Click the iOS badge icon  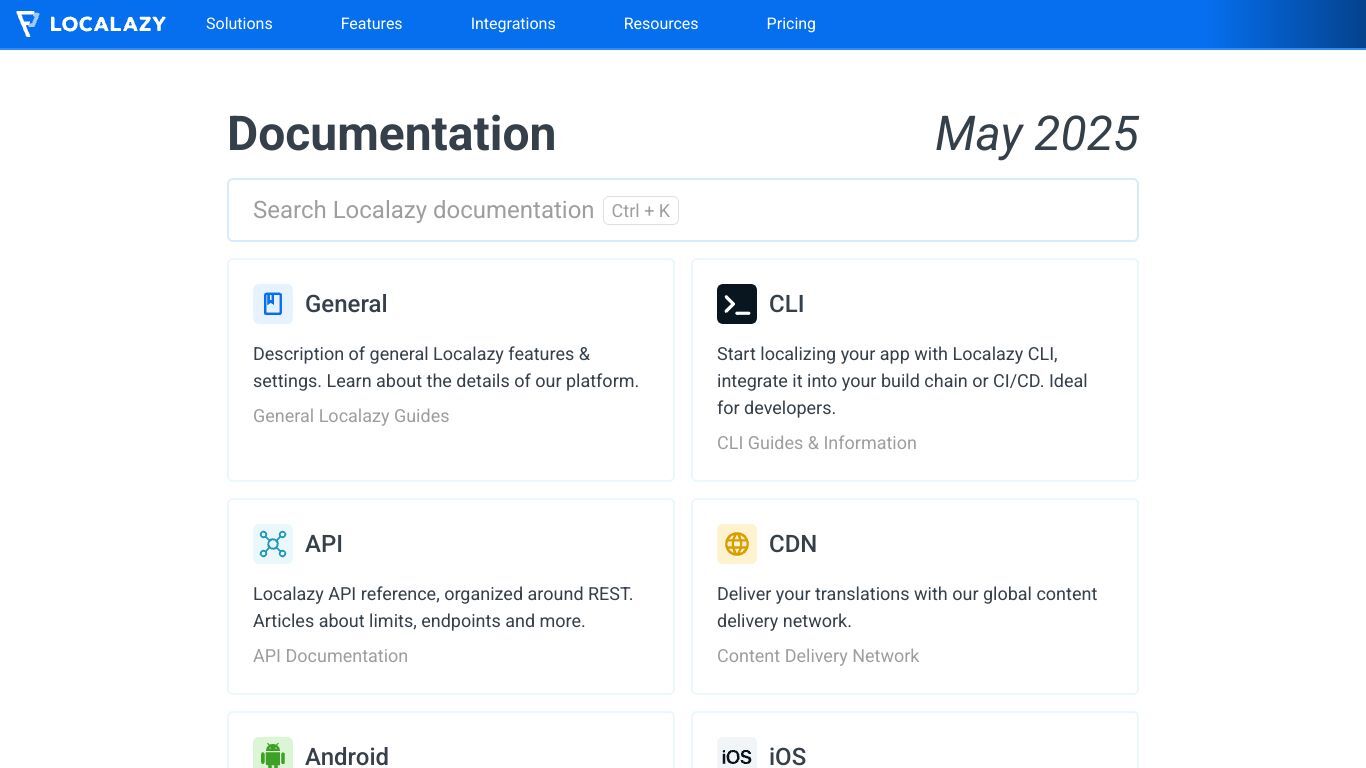pos(737,753)
